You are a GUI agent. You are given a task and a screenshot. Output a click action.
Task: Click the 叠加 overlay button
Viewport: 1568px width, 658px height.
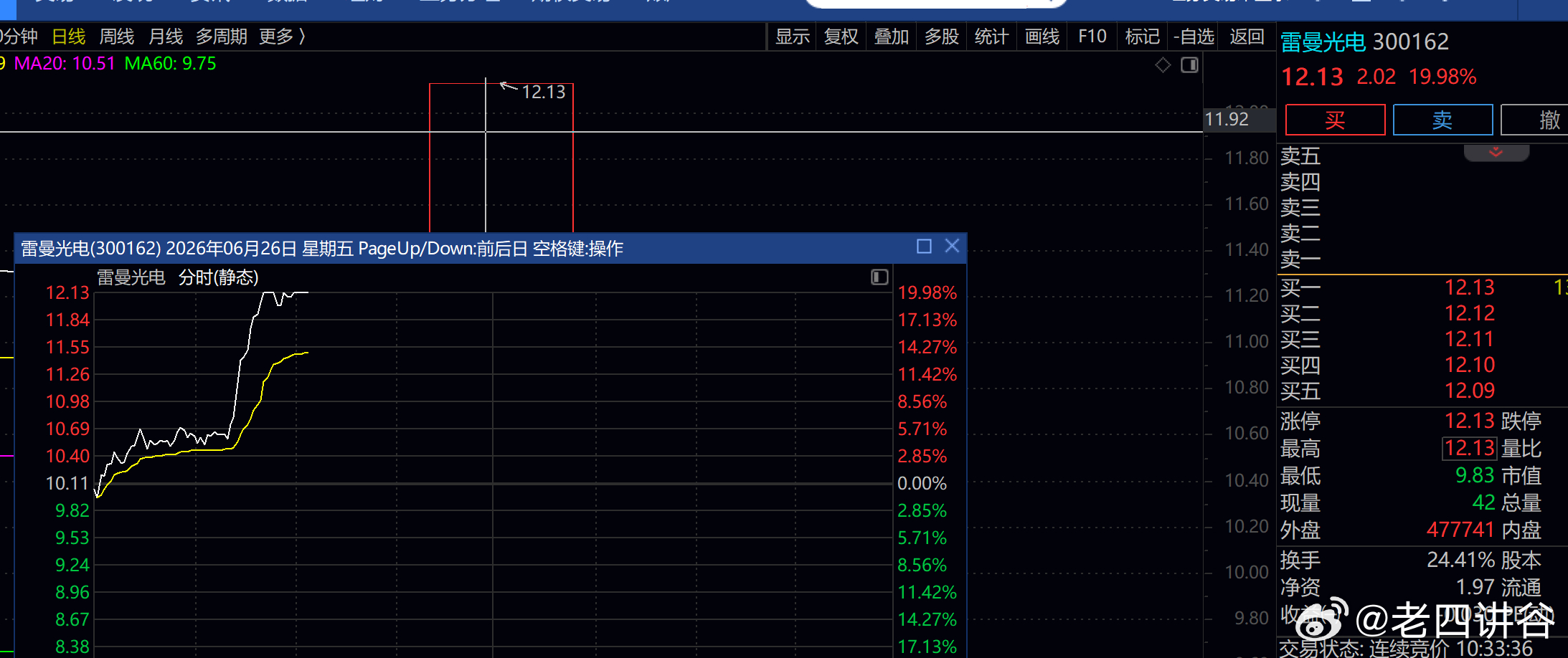point(892,37)
